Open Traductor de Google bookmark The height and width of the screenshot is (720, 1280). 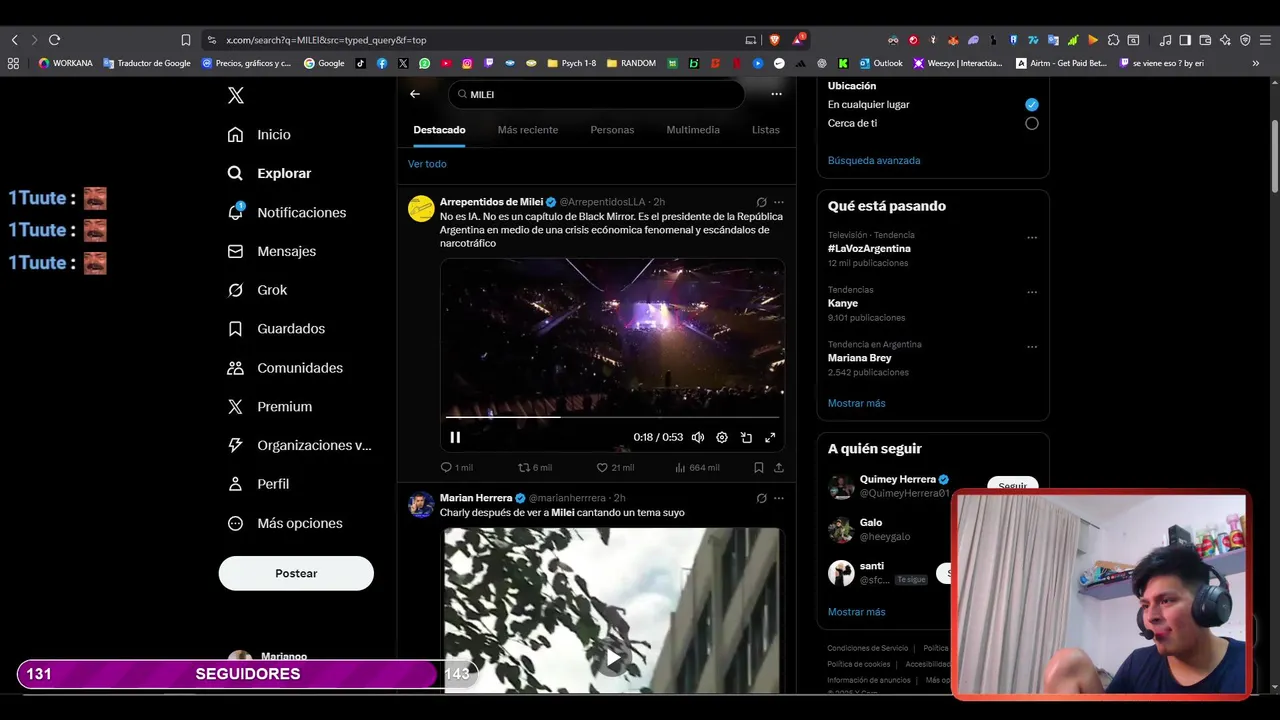coord(147,63)
